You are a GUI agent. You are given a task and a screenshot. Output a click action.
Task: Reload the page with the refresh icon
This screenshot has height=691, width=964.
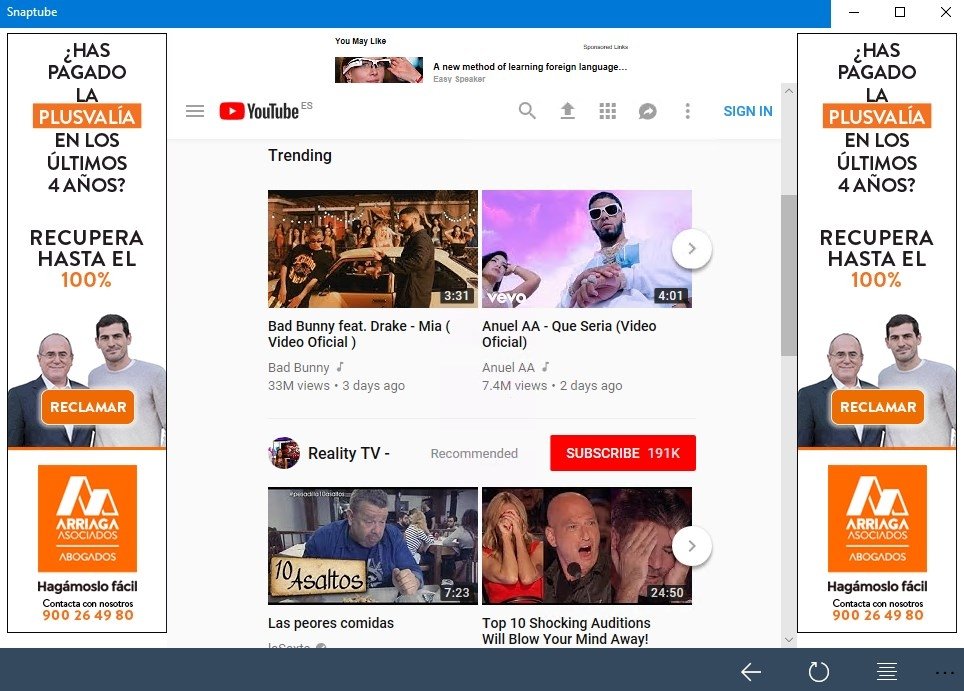click(x=819, y=672)
